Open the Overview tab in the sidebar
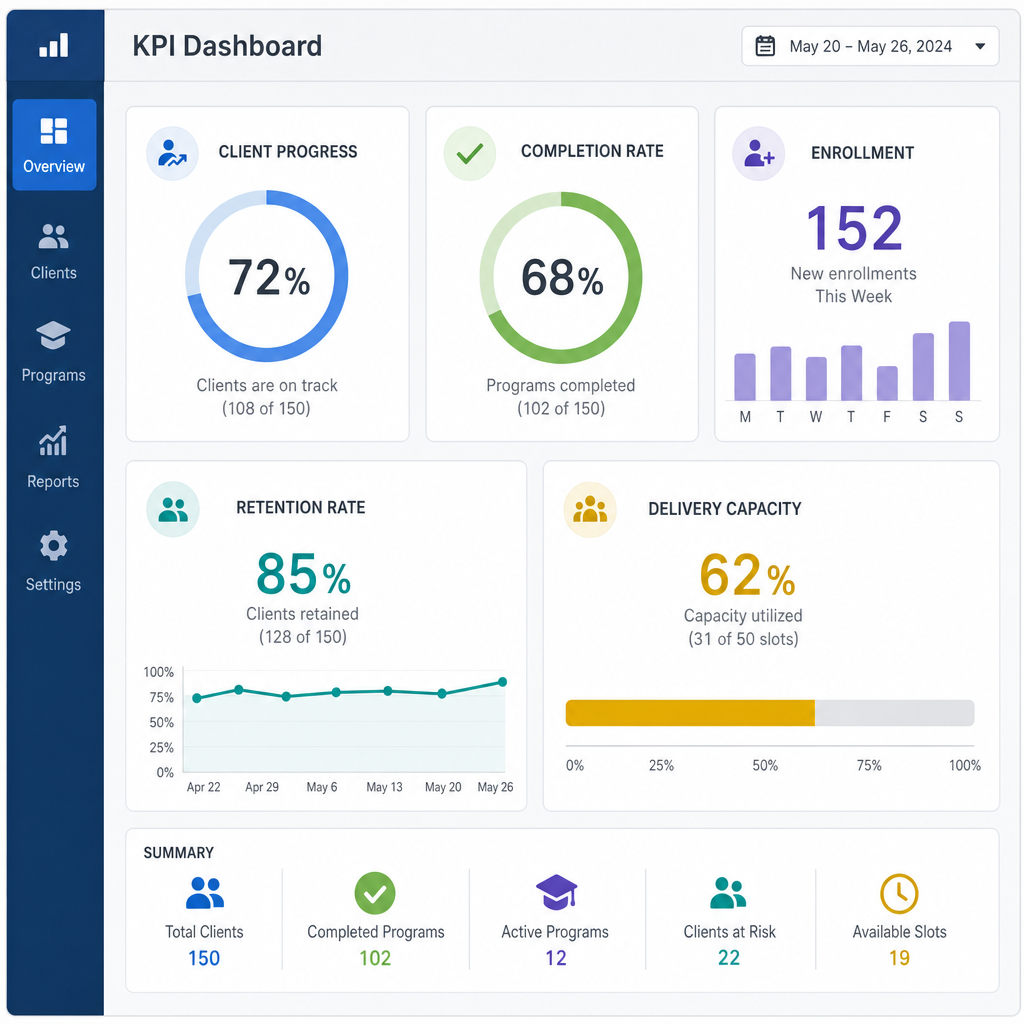Viewport: 1024px width, 1024px height. 54,145
